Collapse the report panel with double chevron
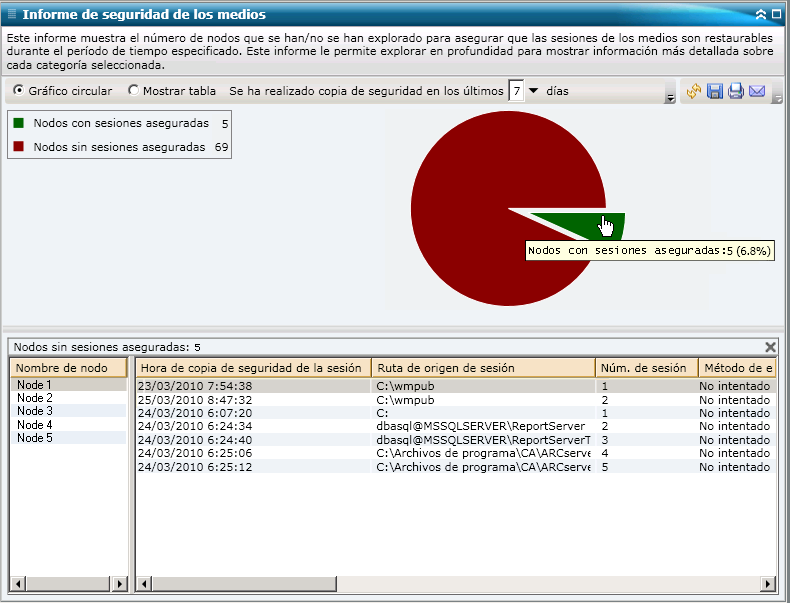Screen dimensions: 790x603 click(761, 14)
